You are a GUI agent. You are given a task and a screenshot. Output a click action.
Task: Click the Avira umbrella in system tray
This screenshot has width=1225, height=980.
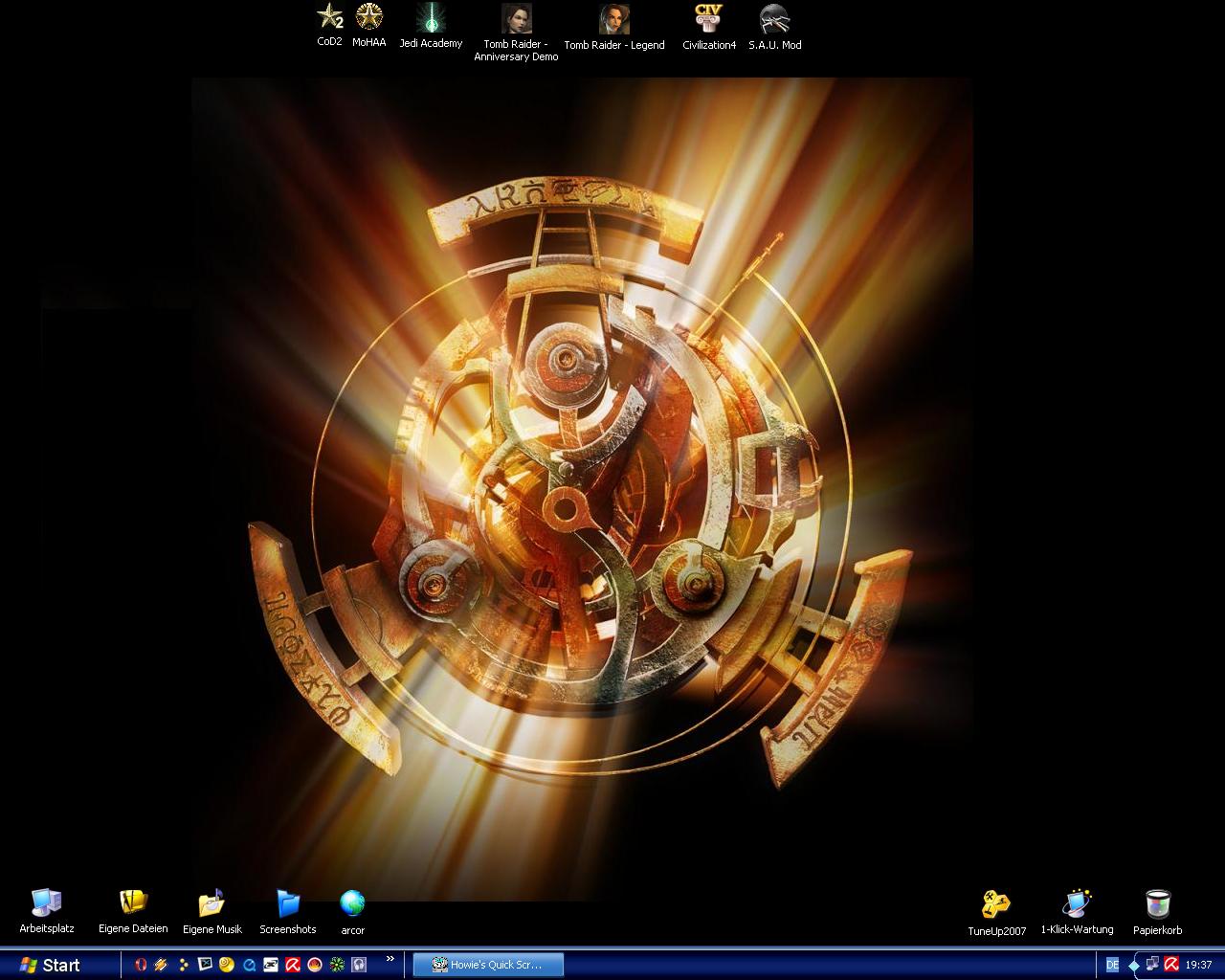coord(1170,965)
